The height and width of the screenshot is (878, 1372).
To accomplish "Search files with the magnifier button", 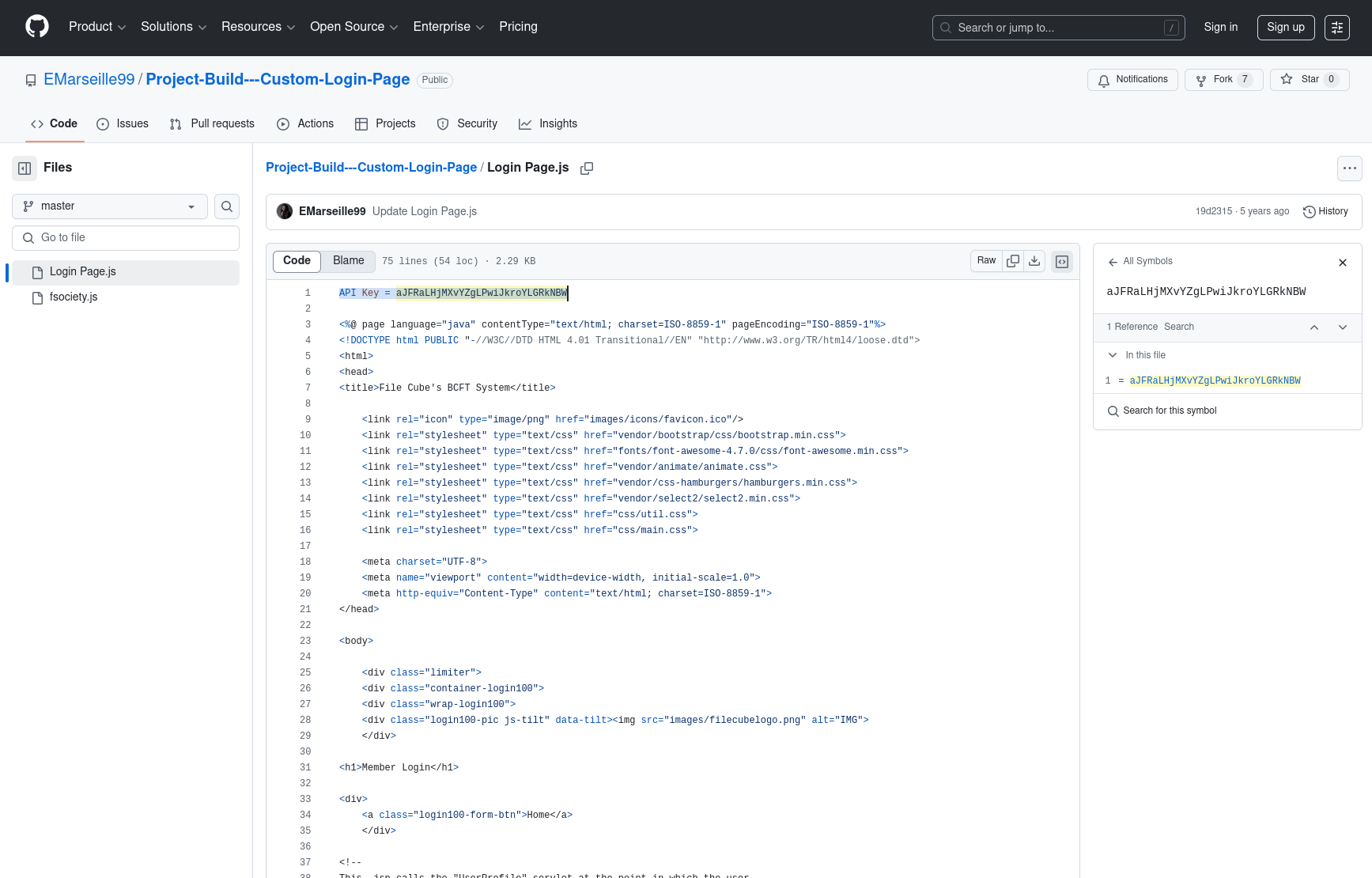I will pyautogui.click(x=227, y=206).
